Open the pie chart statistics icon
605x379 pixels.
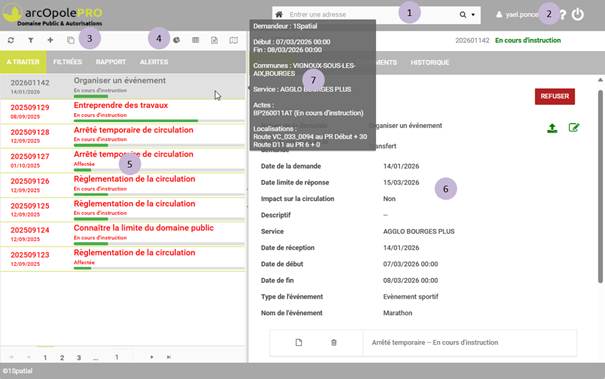176,40
